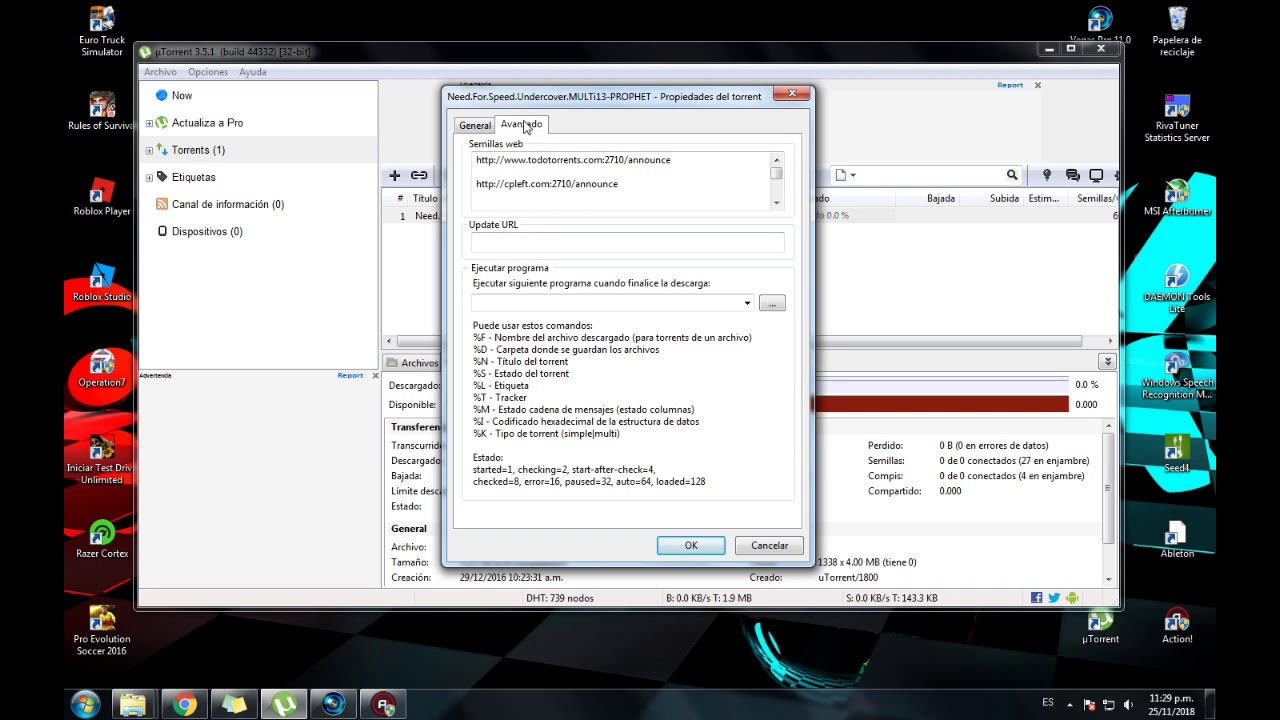
Task: Click the uTorrent taskbar icon
Action: click(x=284, y=704)
